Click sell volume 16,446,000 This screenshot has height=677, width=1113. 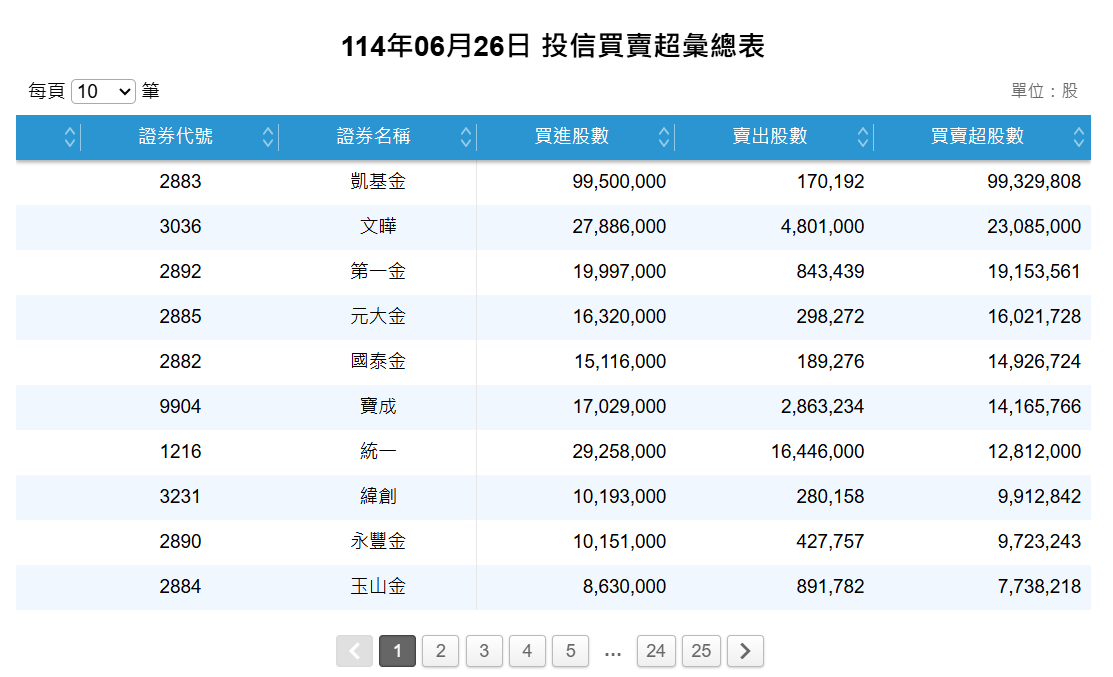818,451
